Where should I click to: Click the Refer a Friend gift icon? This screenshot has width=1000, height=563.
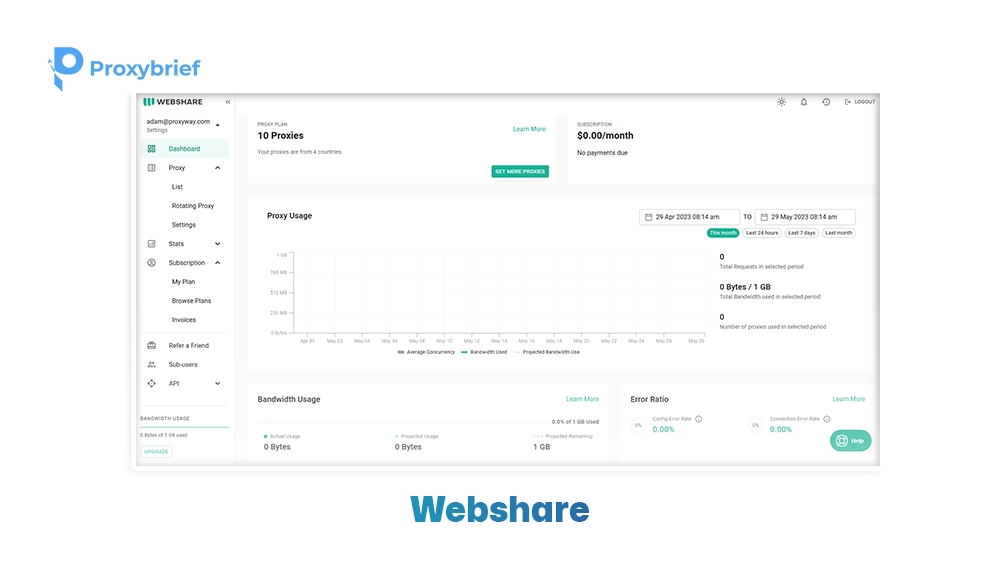pyautogui.click(x=152, y=346)
